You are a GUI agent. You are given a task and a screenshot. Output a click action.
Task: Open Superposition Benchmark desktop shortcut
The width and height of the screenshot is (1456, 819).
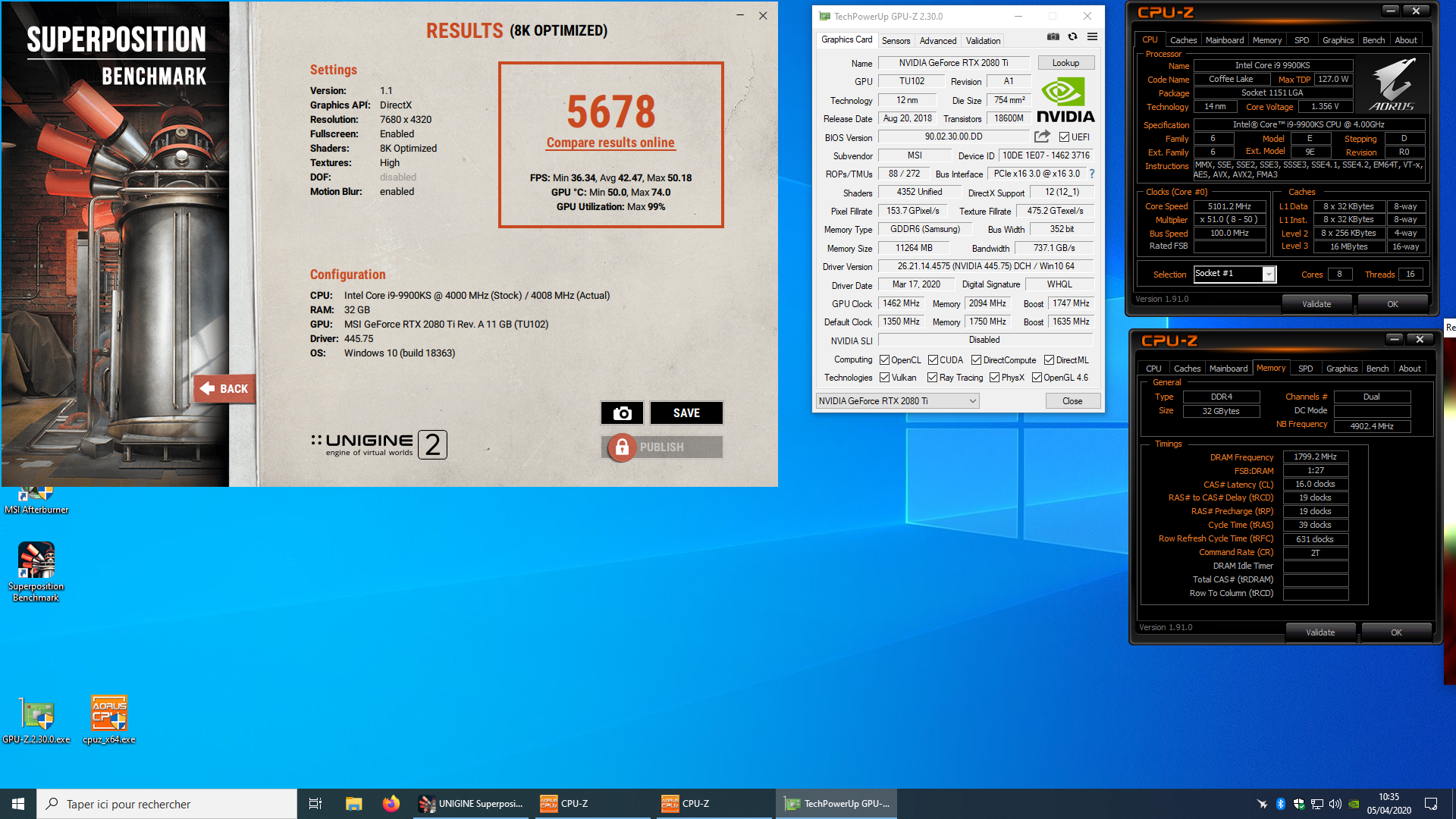[x=36, y=573]
